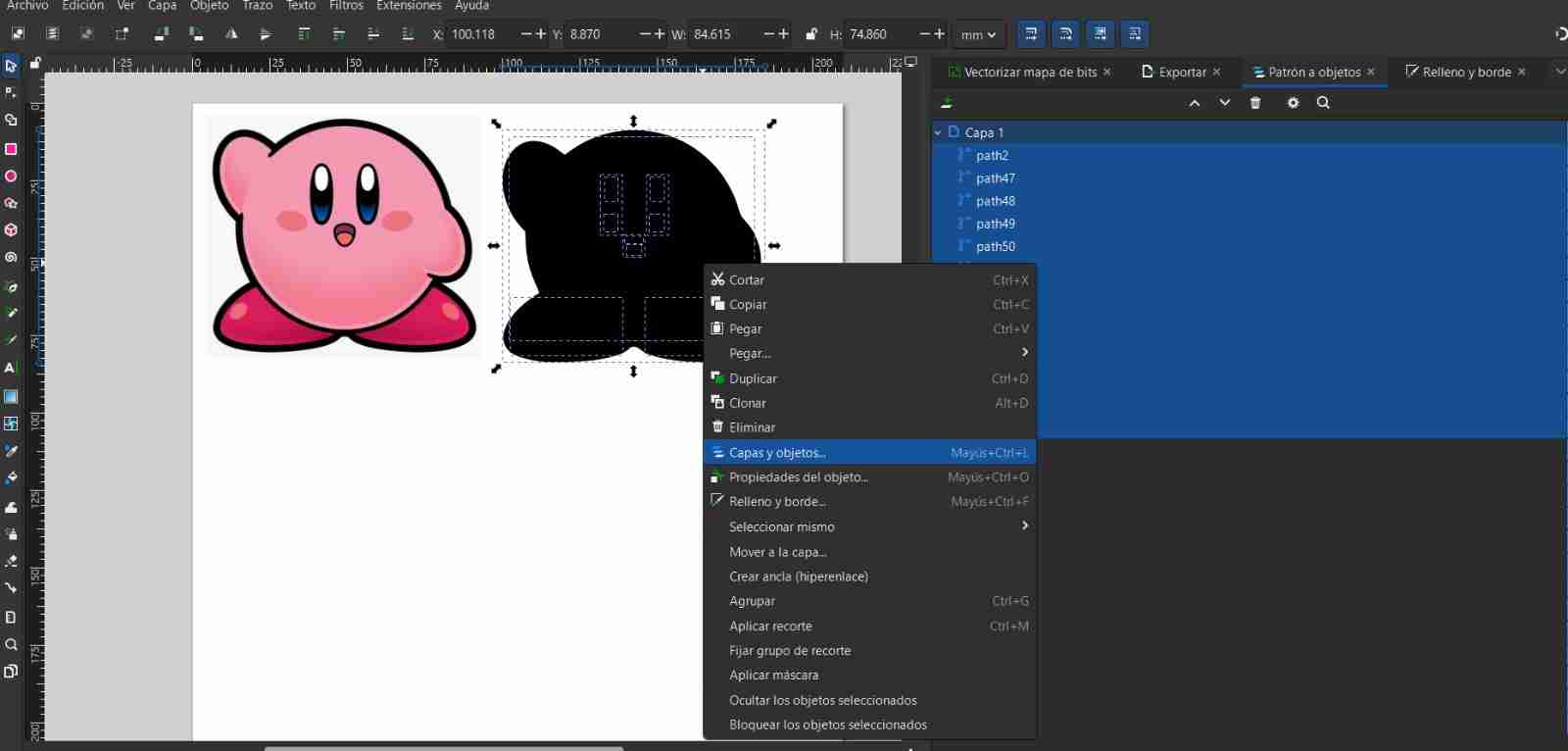Select the Ellipse tool
The height and width of the screenshot is (751, 1568).
pos(11,176)
